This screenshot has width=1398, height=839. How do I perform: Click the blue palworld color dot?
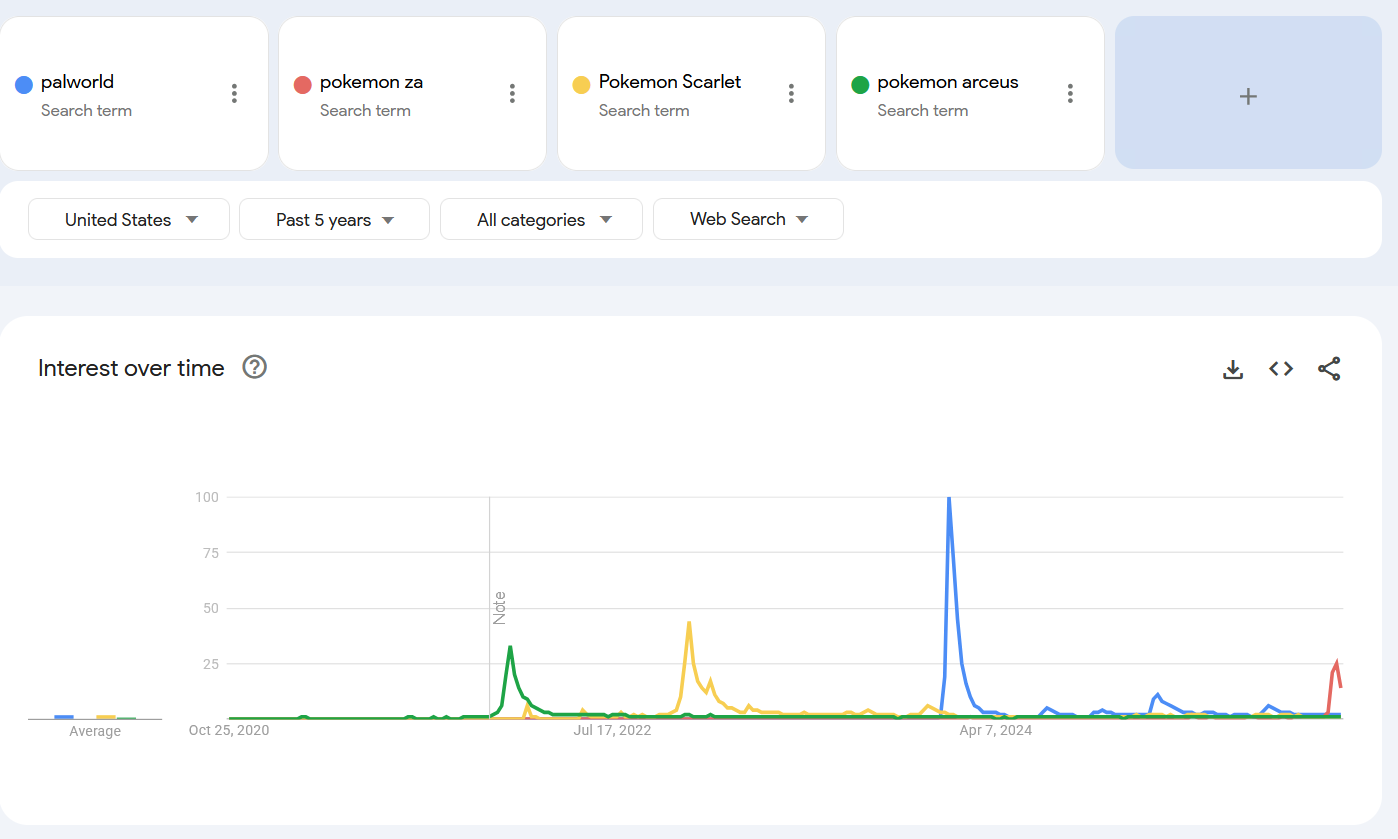(24, 85)
